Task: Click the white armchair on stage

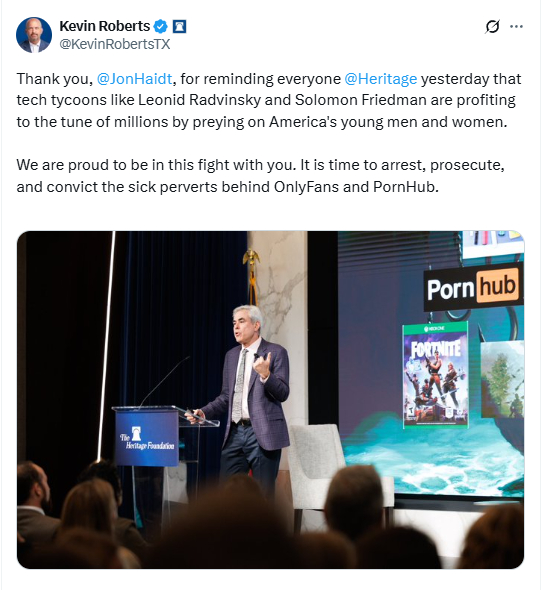Action: [316, 463]
